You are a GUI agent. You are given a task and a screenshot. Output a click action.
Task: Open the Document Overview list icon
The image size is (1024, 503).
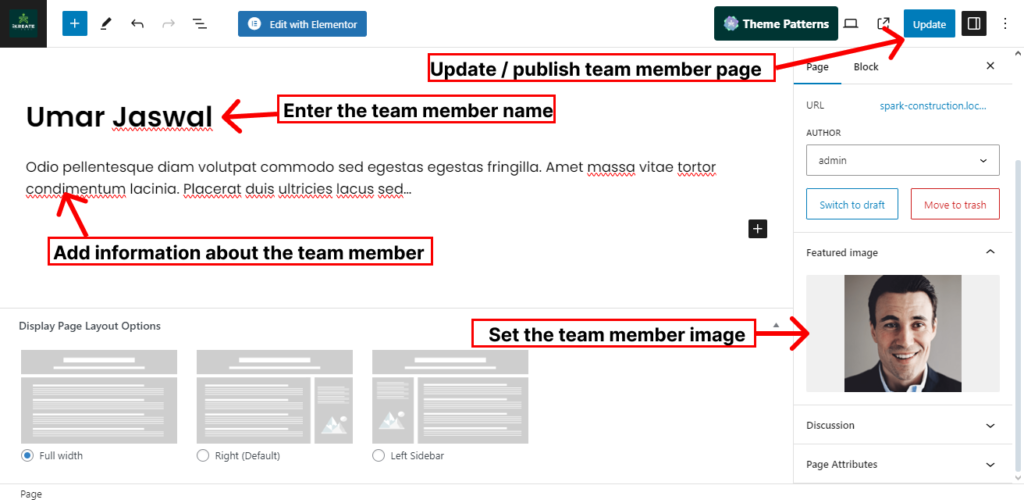pos(199,24)
